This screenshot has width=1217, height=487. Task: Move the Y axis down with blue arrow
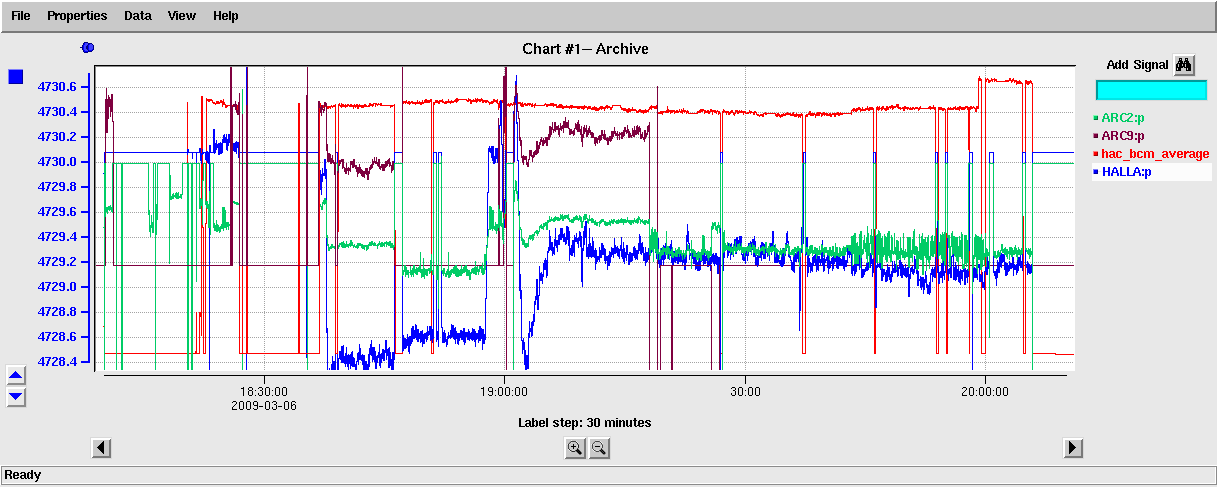click(x=16, y=396)
